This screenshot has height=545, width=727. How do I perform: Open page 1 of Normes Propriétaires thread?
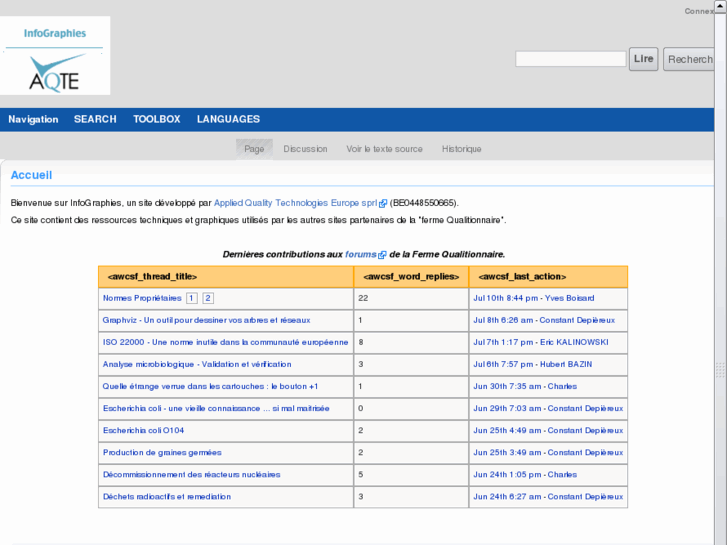click(192, 298)
